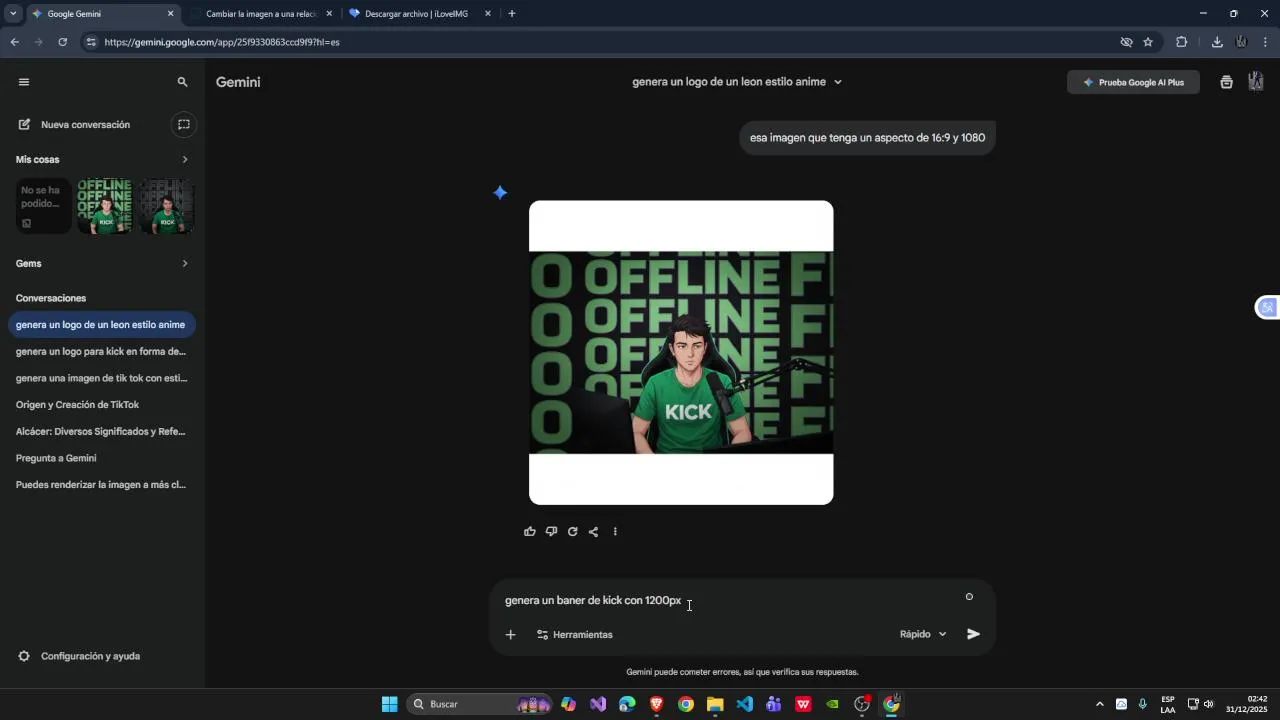This screenshot has height=720, width=1280.
Task: Open Puedes renderizar la imagen conversation
Action: (102, 485)
